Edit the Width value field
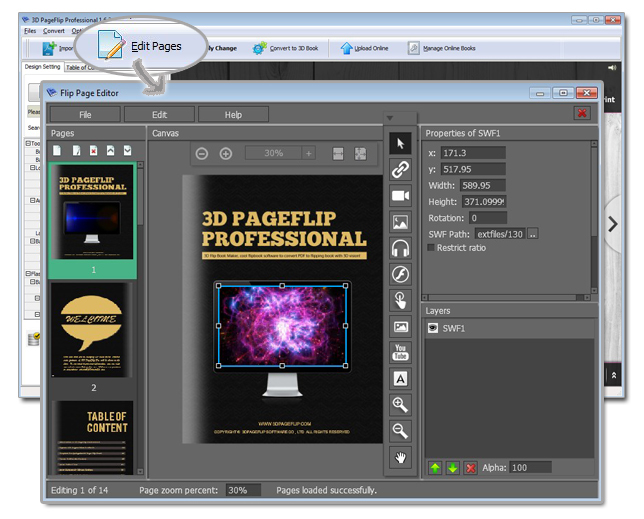Viewport: 644px width, 519px height. (483, 185)
